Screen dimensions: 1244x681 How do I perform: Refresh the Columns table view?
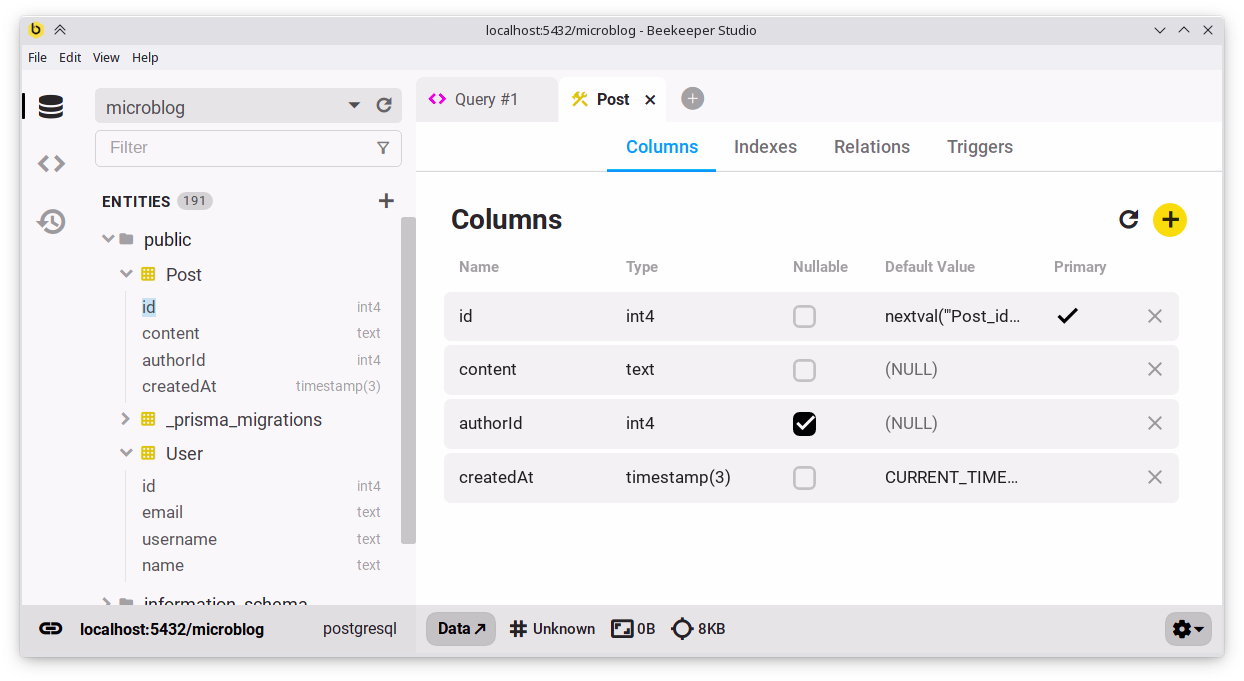coord(1129,219)
